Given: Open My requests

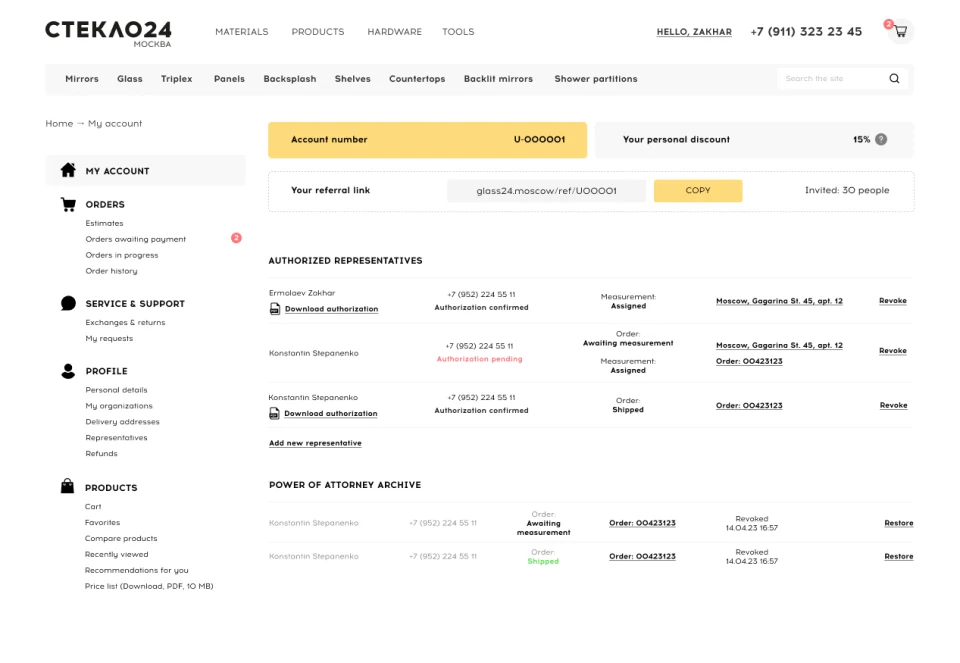Looking at the screenshot, I should coord(109,339).
